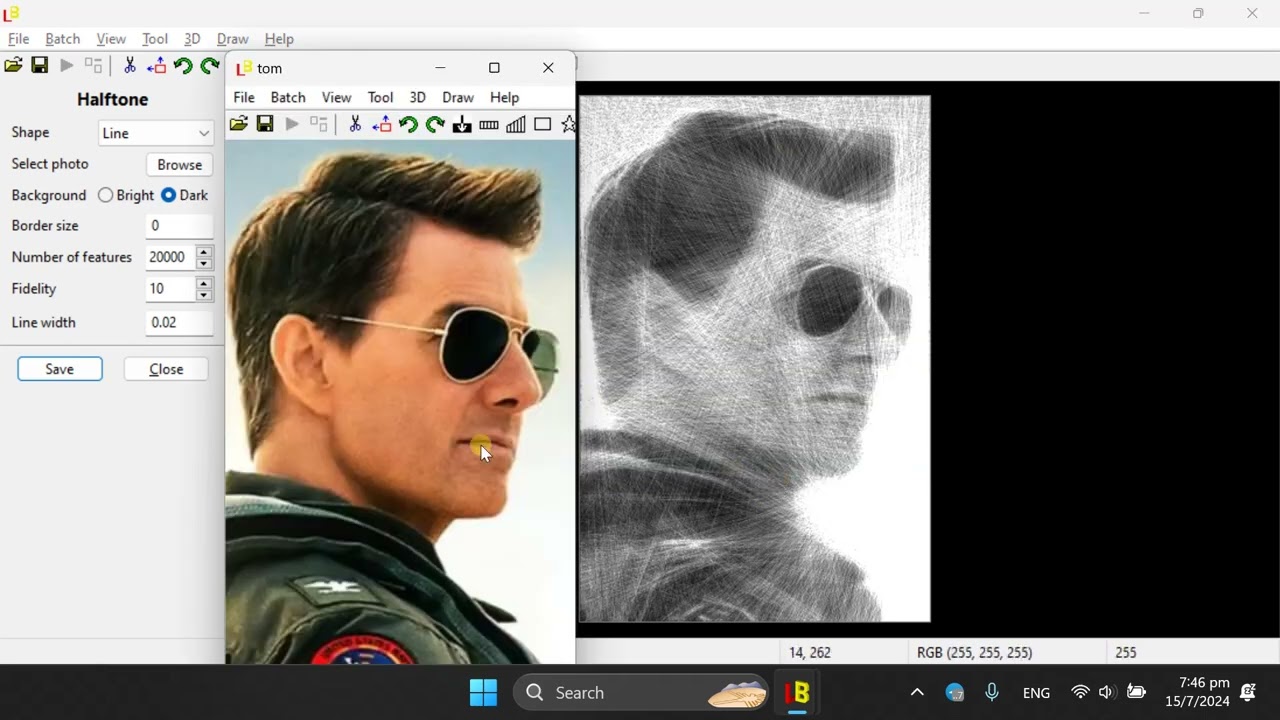The height and width of the screenshot is (720, 1280).
Task: Click the original photo in tom window
Action: [x=400, y=401]
